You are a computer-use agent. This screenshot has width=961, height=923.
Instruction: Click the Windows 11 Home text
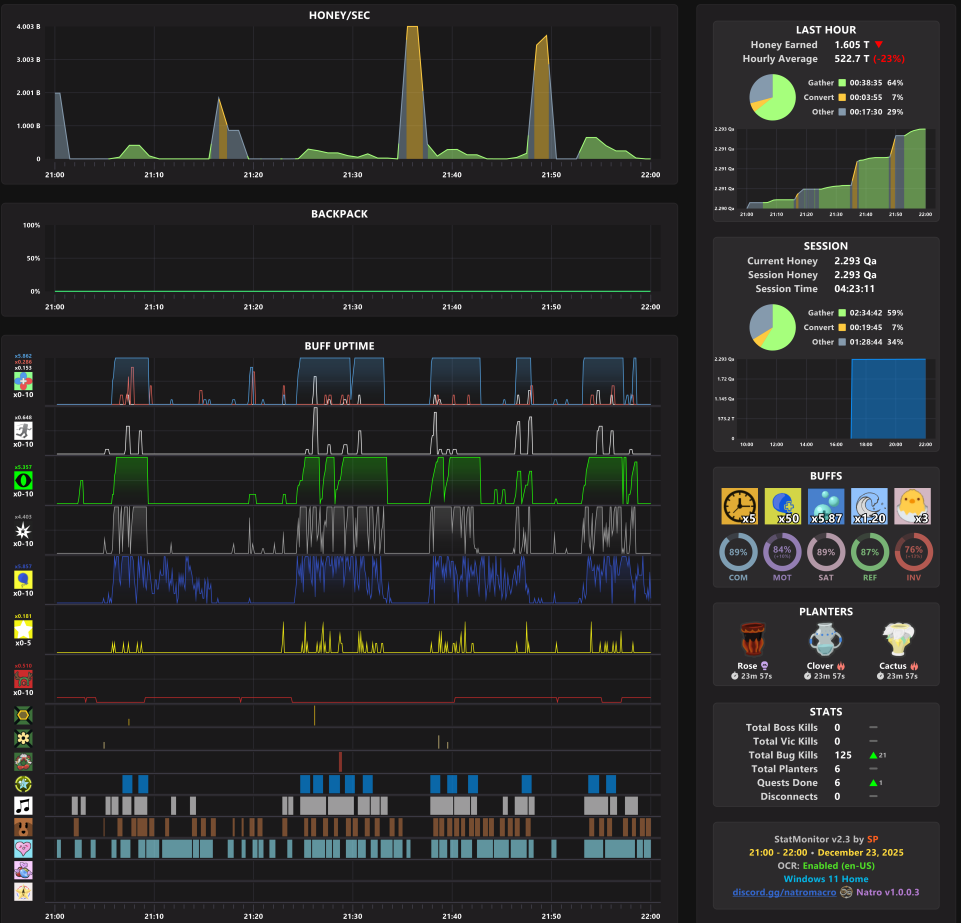(x=826, y=879)
